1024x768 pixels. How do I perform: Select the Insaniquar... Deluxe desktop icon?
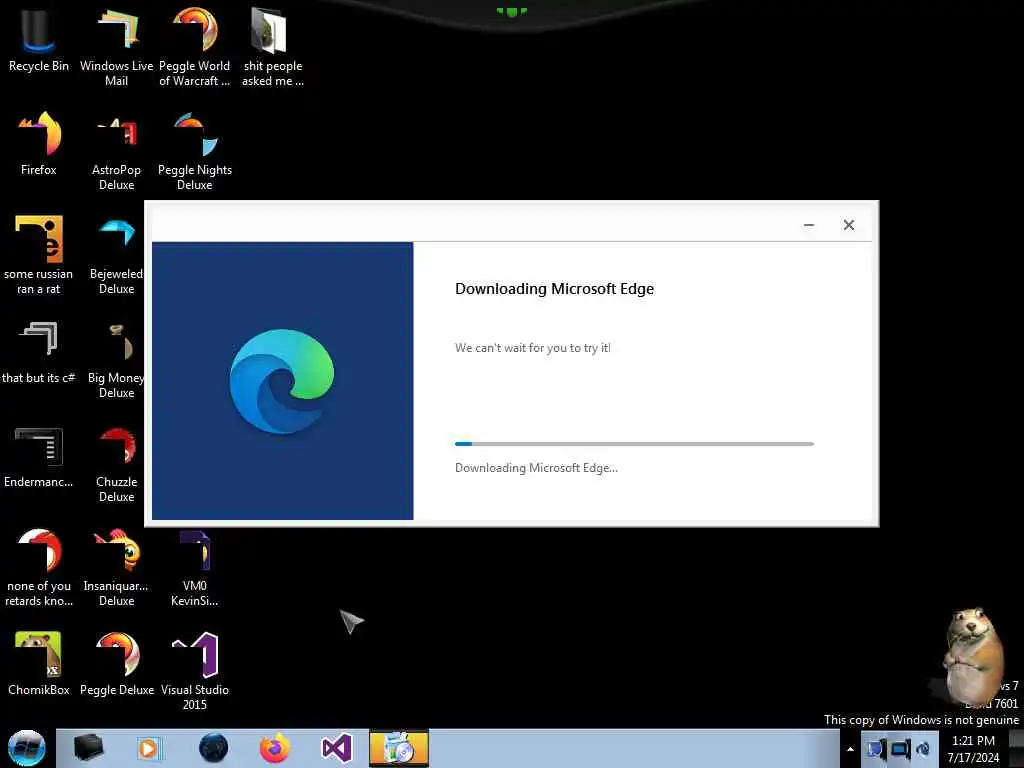click(x=116, y=567)
